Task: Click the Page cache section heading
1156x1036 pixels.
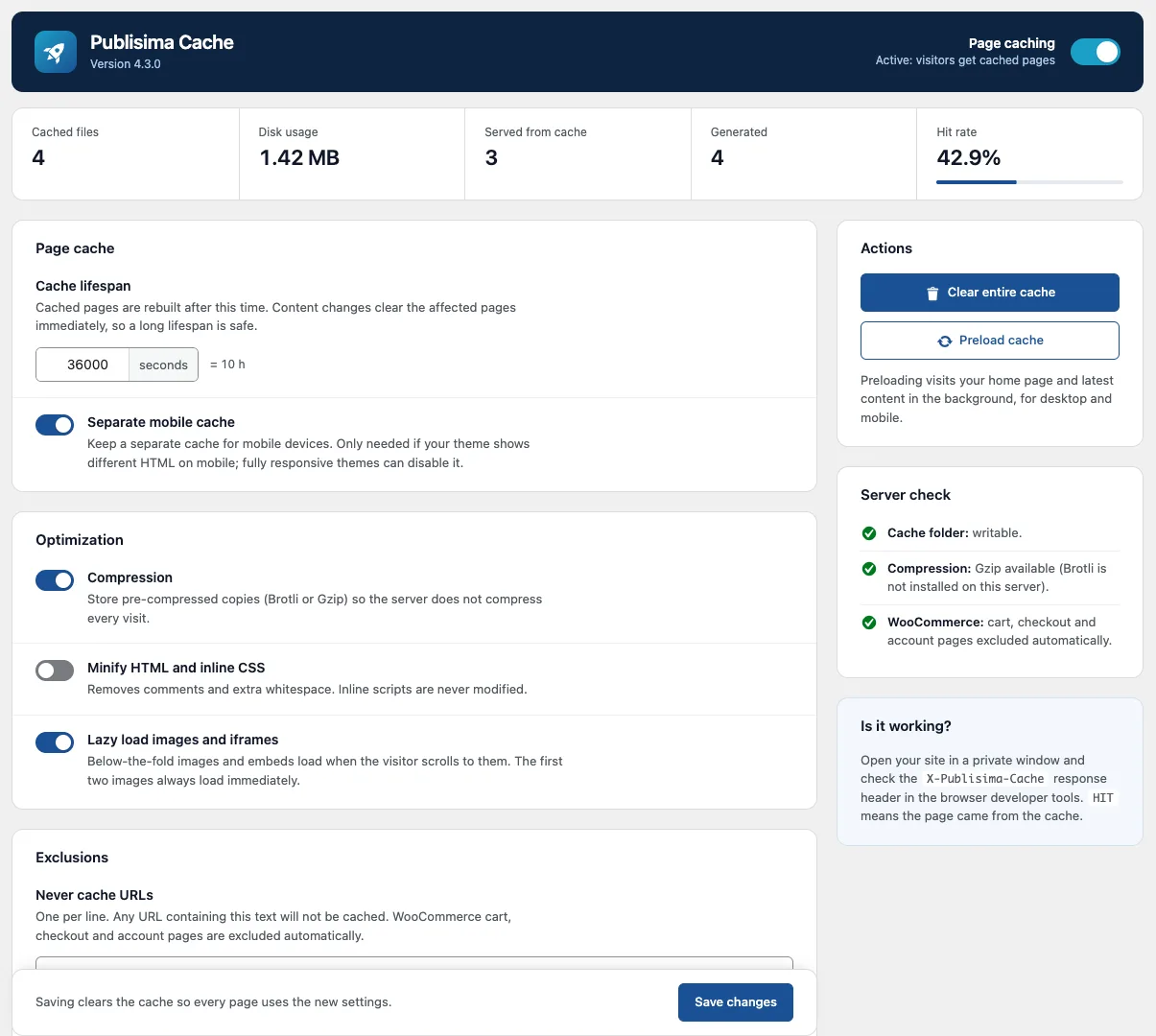Action: [x=75, y=248]
